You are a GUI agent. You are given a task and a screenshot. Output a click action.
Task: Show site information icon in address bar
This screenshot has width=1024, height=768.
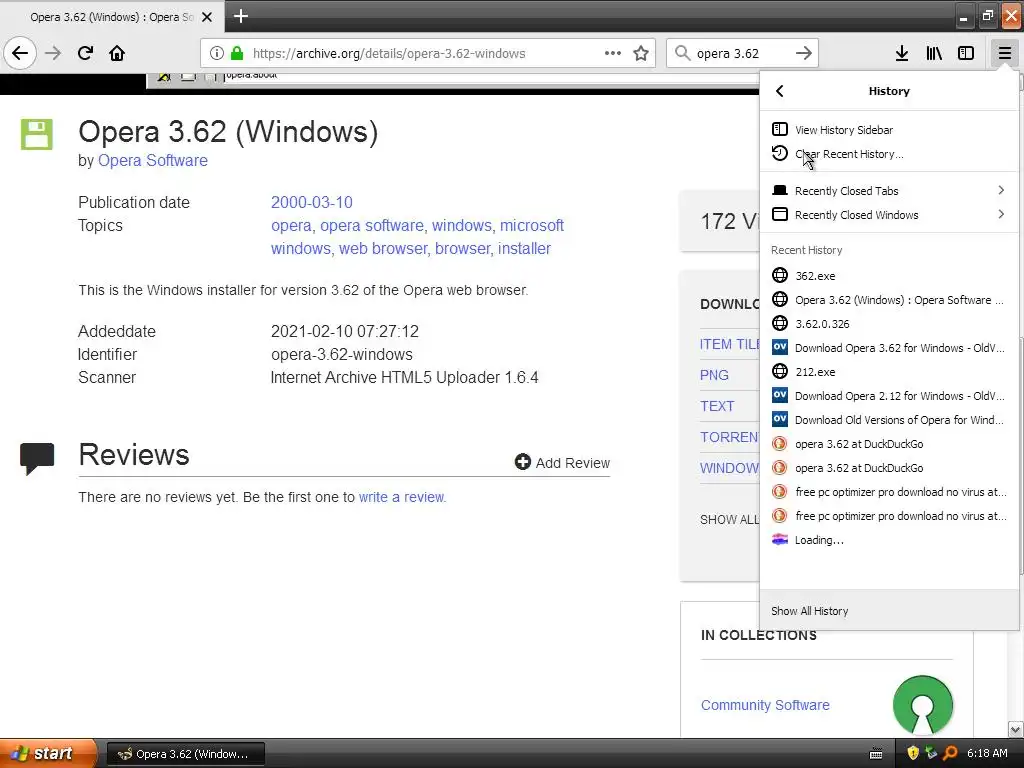click(217, 53)
